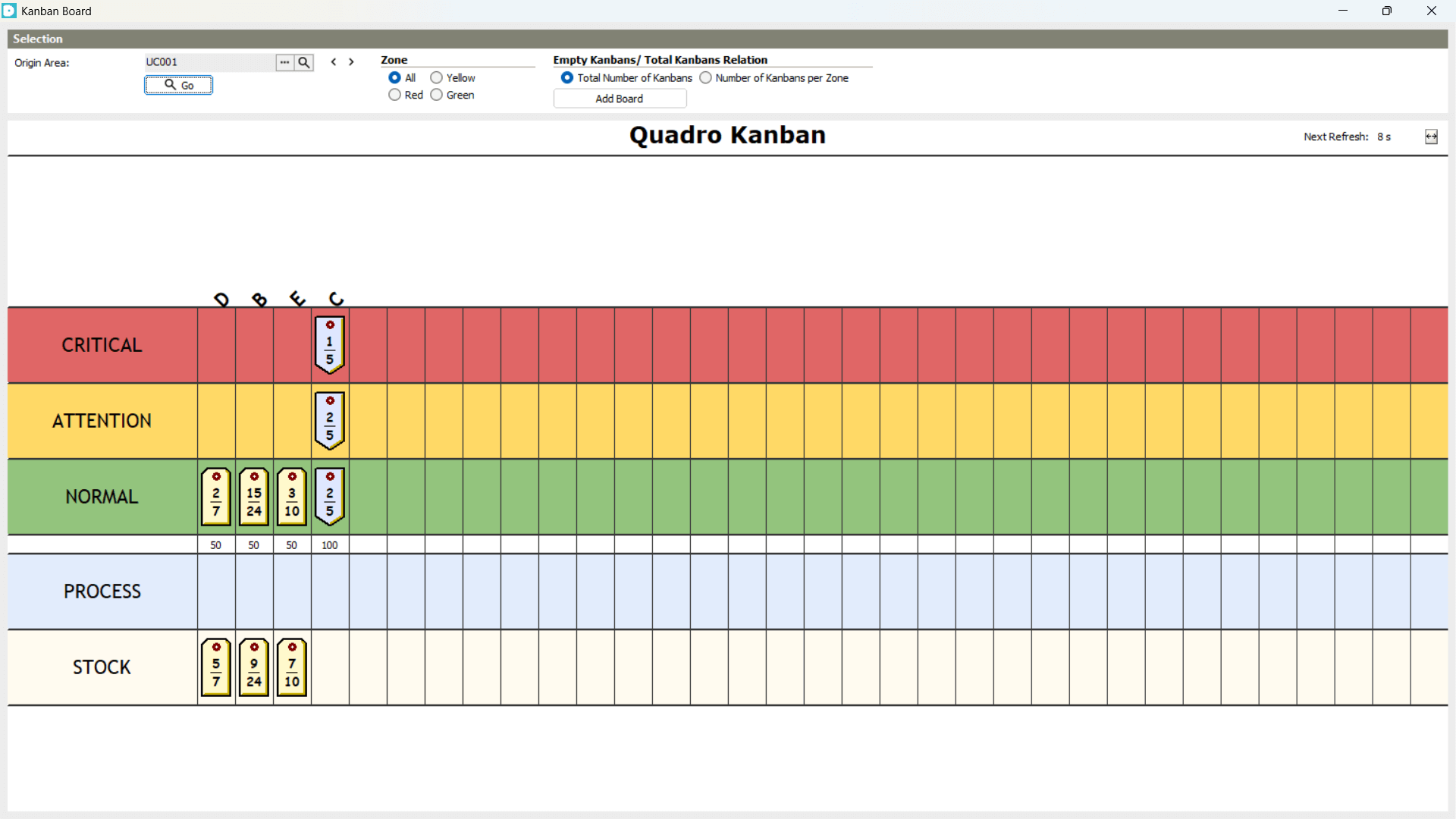Go to next origin area arrow
1456x819 pixels.
[351, 62]
